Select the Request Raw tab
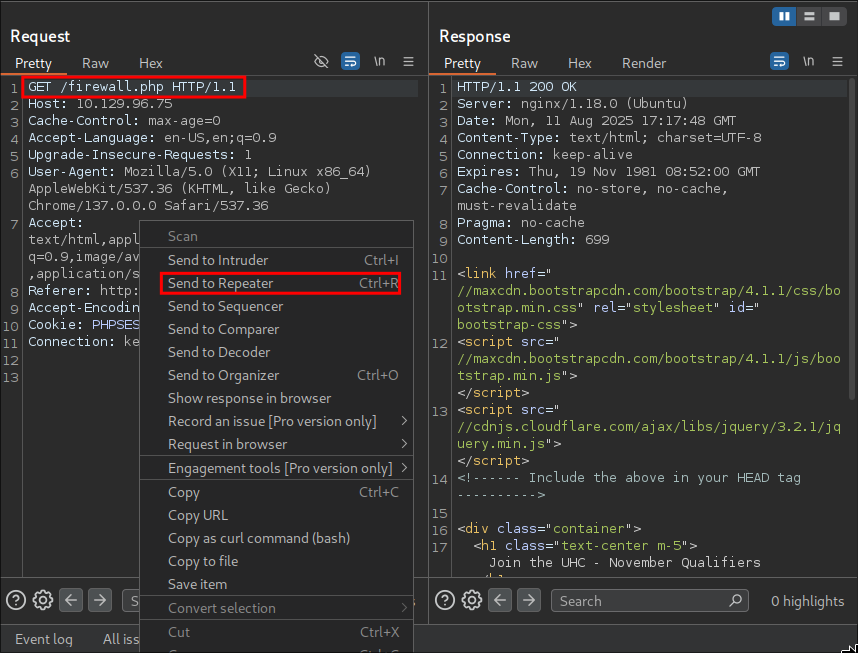Viewport: 858px width, 653px height. coord(95,63)
